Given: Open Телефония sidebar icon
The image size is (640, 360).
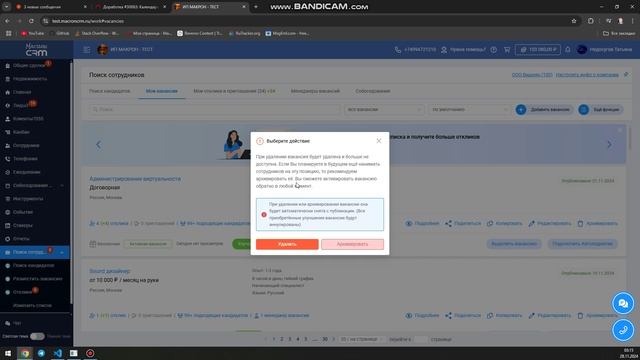Looking at the screenshot, I should [x=7, y=159].
